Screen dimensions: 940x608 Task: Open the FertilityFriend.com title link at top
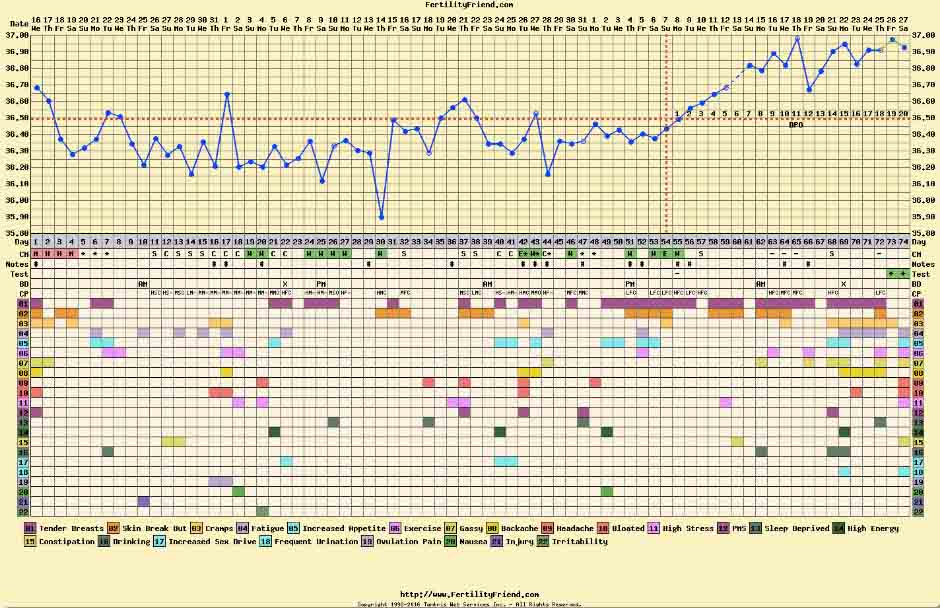pyautogui.click(x=469, y=5)
